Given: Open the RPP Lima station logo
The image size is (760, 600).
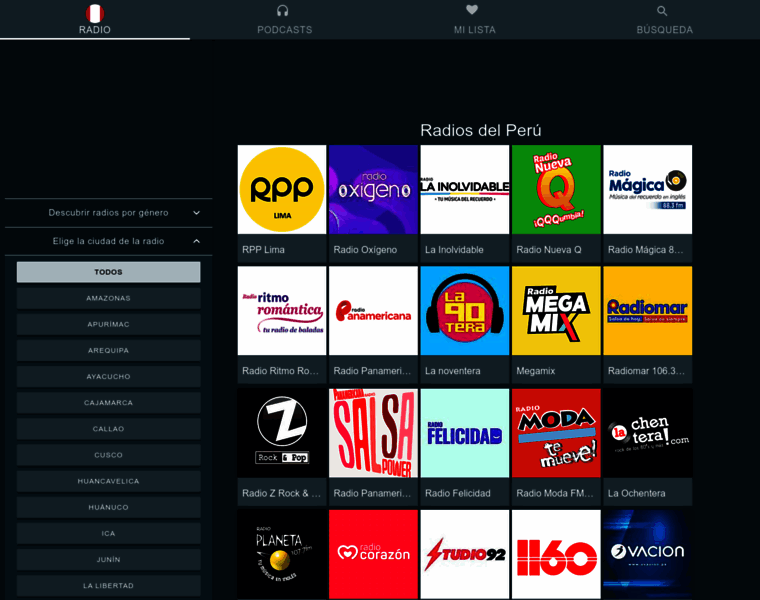Looking at the screenshot, I should click(x=282, y=189).
